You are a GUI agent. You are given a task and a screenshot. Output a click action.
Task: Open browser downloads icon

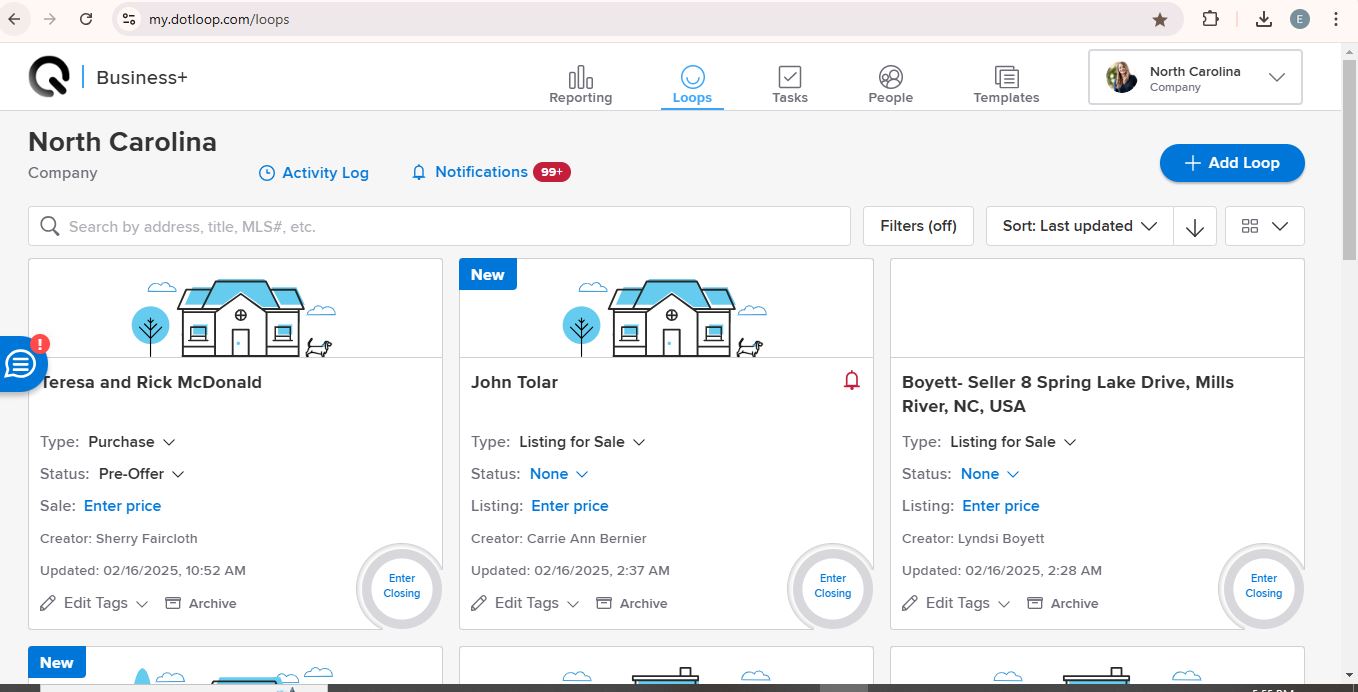(1264, 19)
